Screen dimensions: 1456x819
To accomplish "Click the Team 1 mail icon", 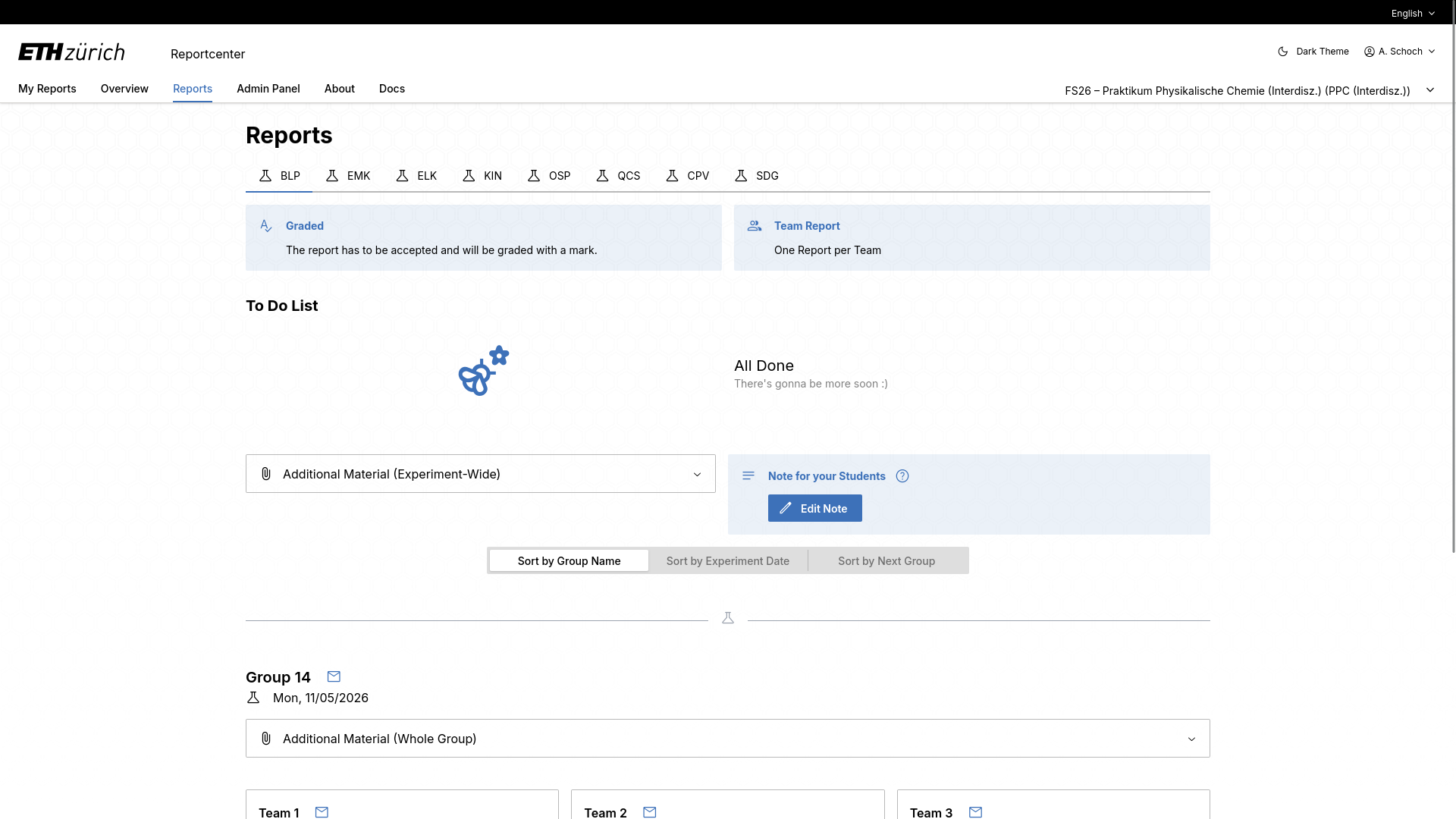I will [x=322, y=812].
